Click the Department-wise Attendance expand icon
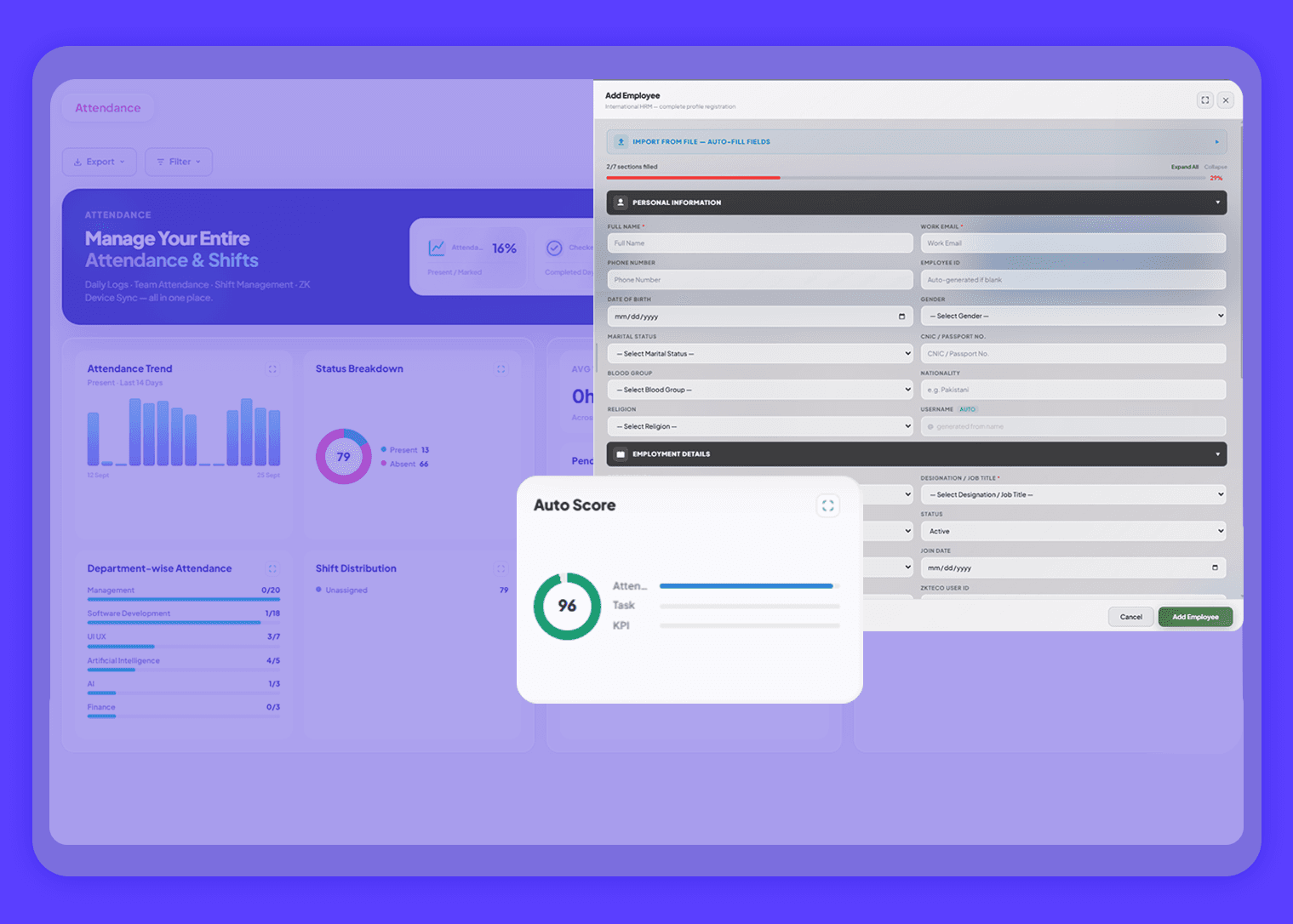Screen dimensions: 1293x924 point(272,568)
